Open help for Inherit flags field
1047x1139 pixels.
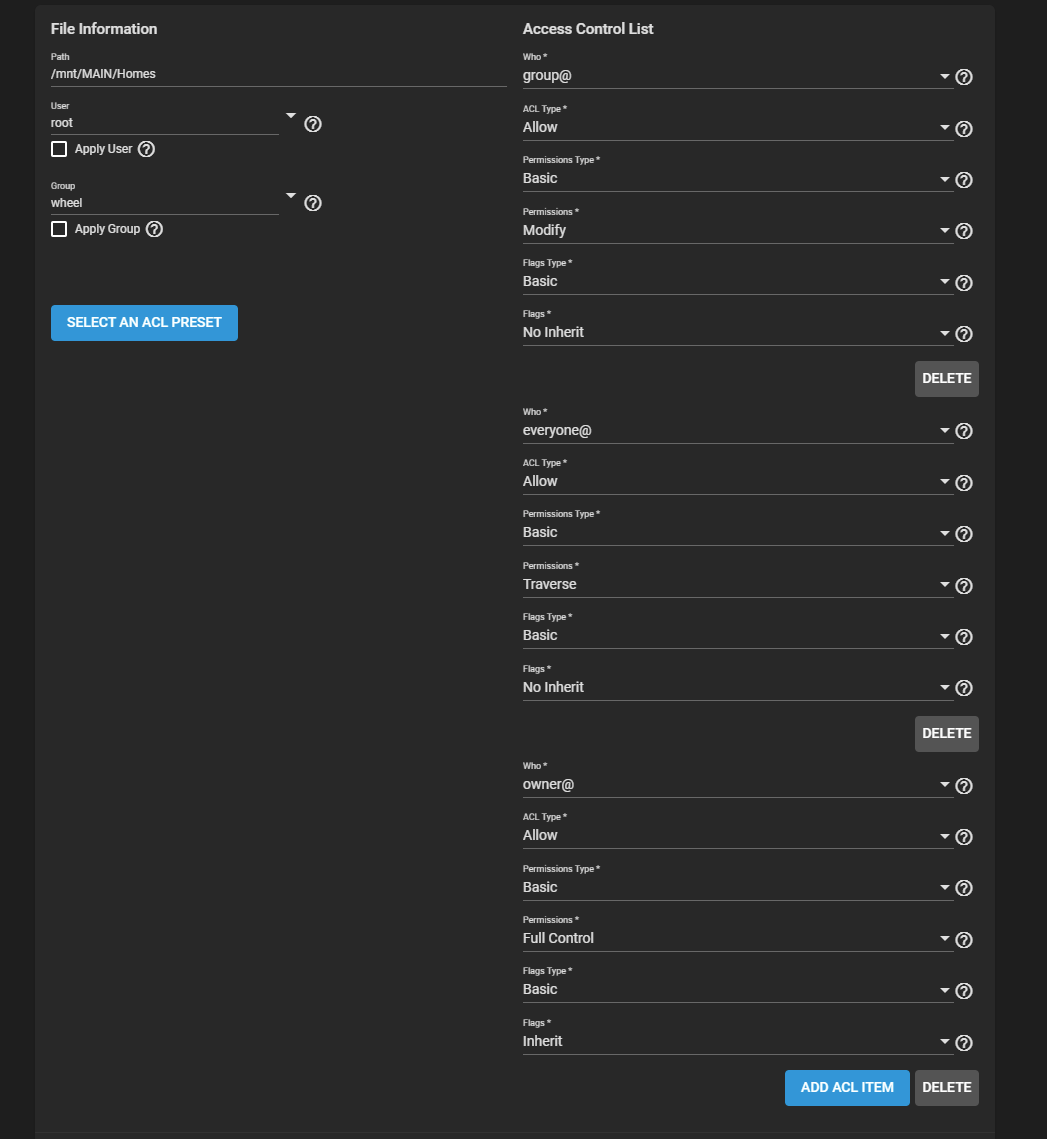click(964, 1043)
